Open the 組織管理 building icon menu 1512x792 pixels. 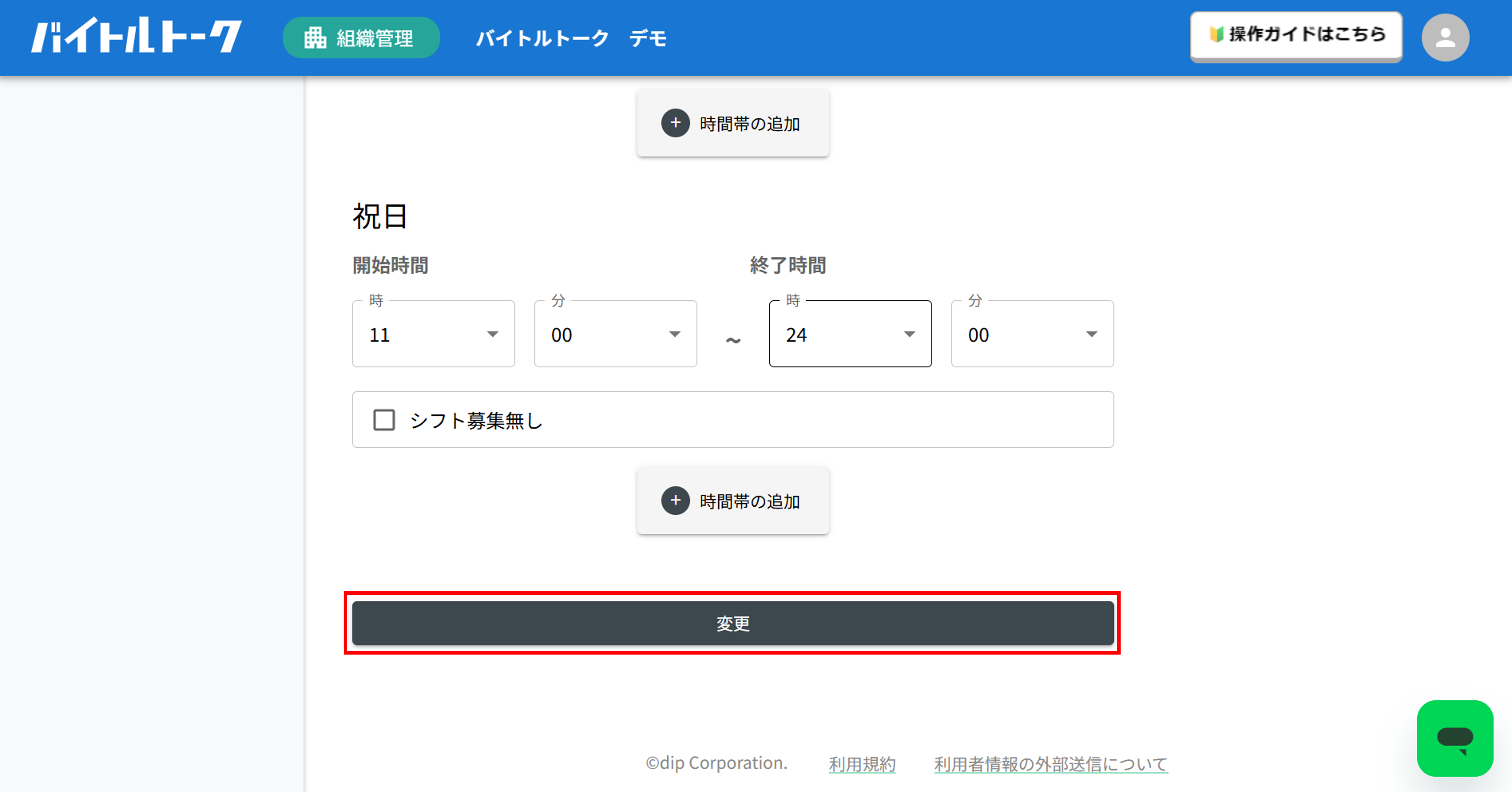361,38
